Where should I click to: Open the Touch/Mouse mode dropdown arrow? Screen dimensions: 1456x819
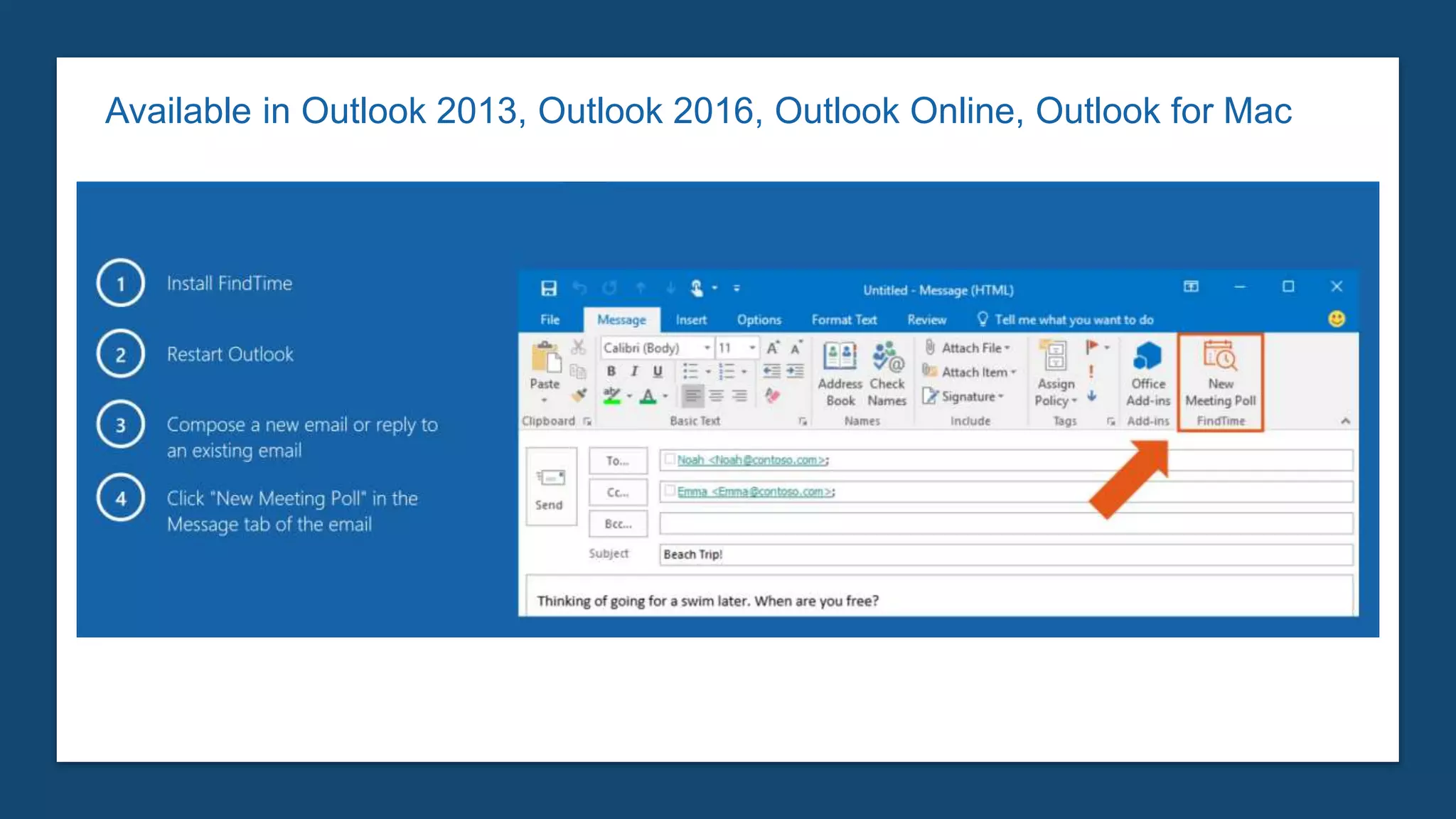point(715,288)
